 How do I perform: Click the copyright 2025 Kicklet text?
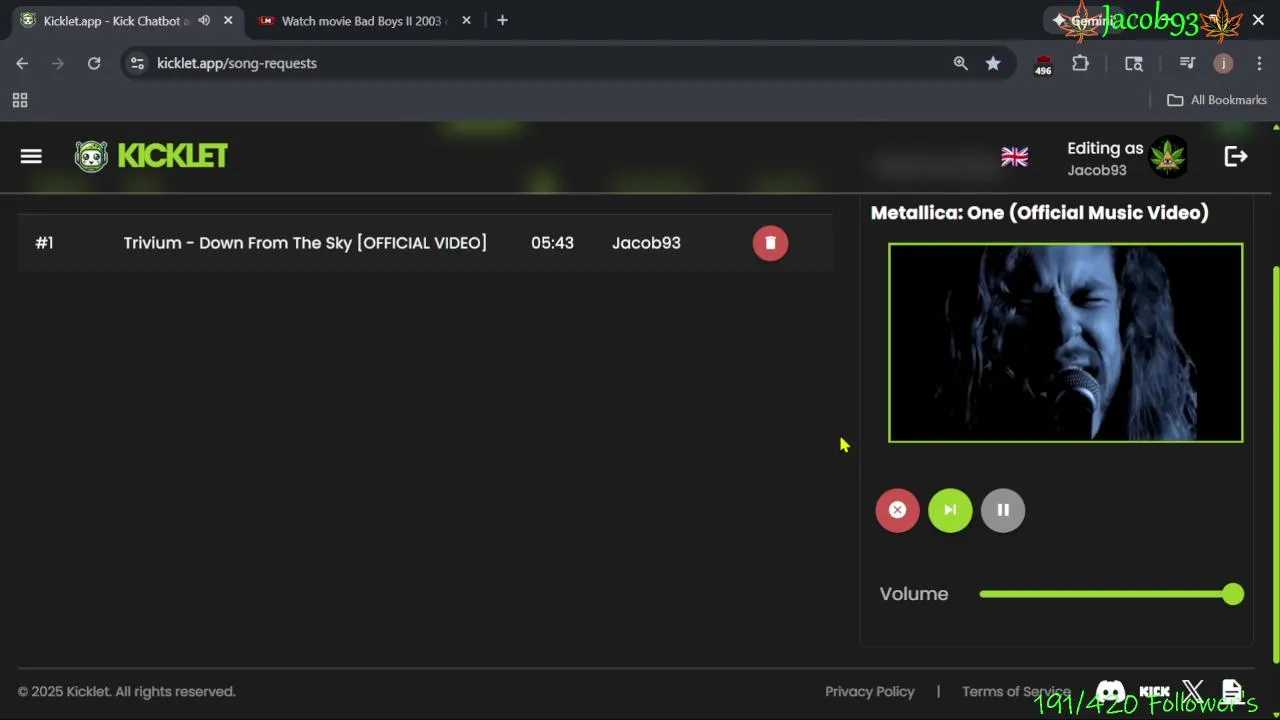click(126, 691)
